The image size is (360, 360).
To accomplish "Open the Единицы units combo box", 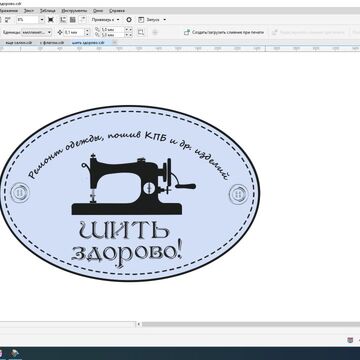I will pos(37,32).
